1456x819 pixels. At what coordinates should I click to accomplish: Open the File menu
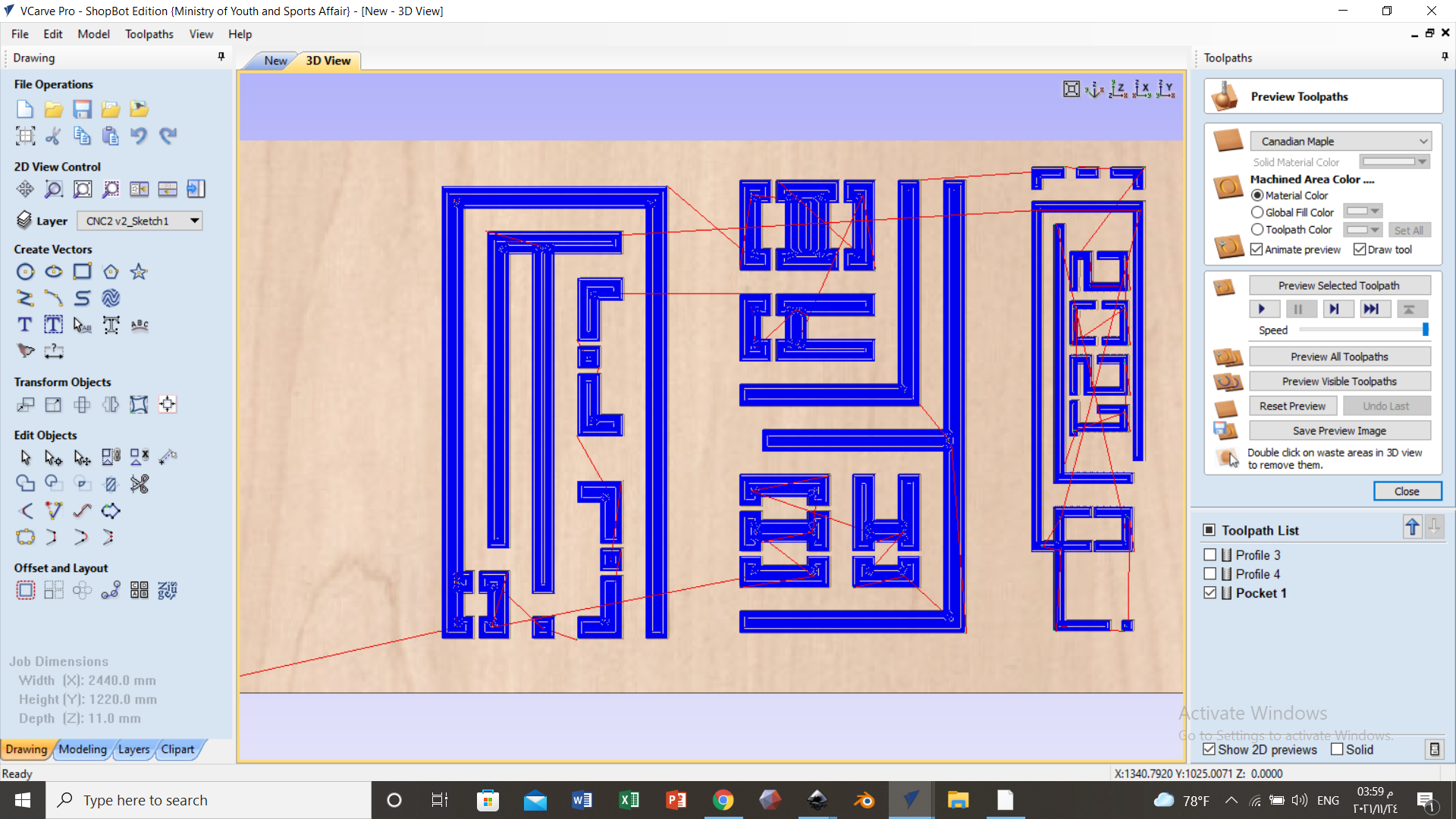click(20, 34)
